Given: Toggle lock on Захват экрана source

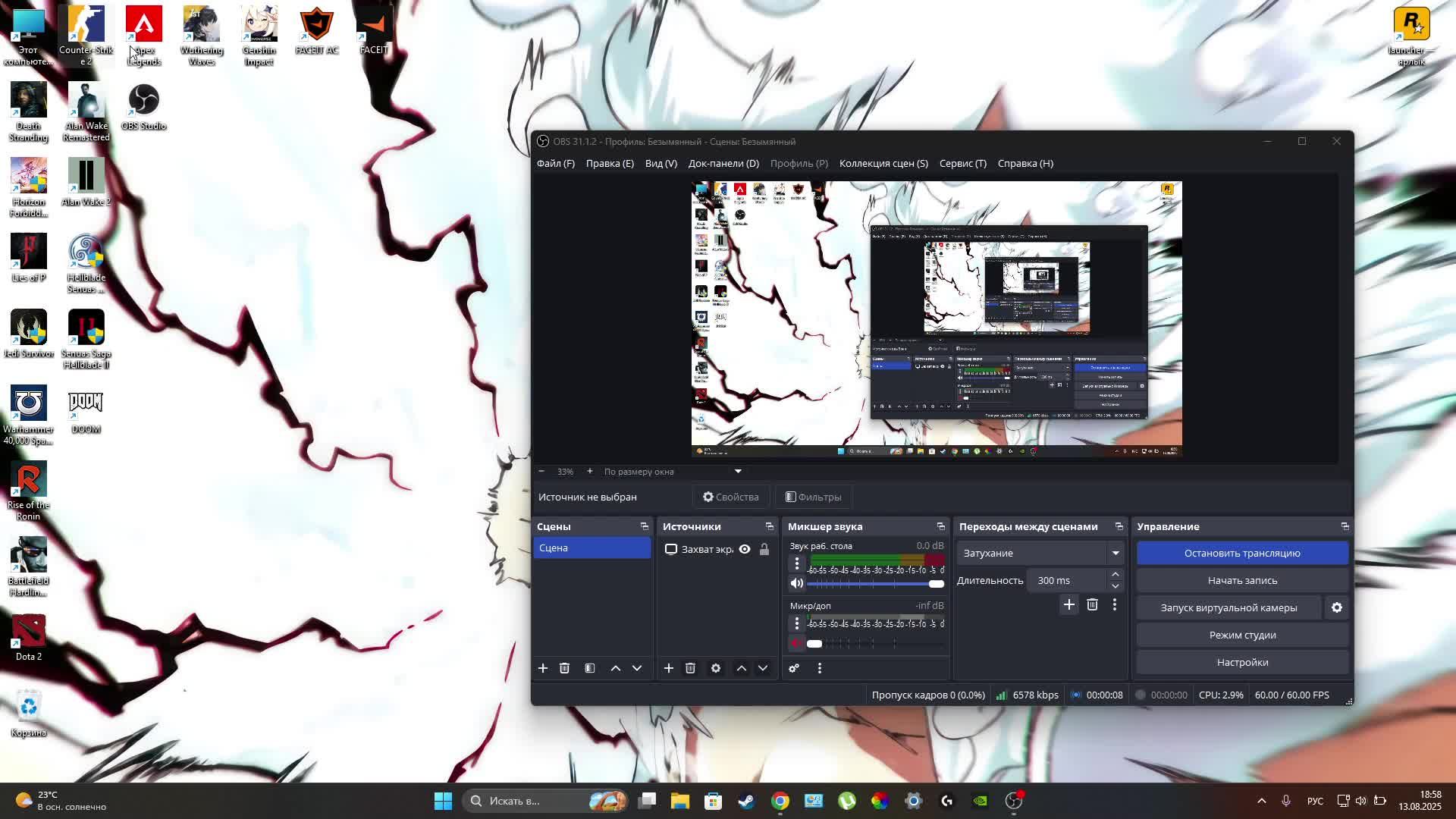Looking at the screenshot, I should click(x=764, y=549).
